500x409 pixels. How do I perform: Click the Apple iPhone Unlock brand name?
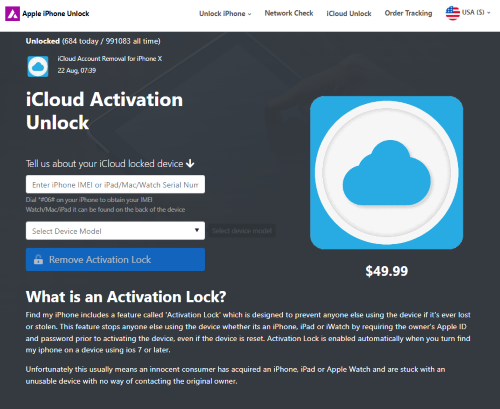click(56, 14)
